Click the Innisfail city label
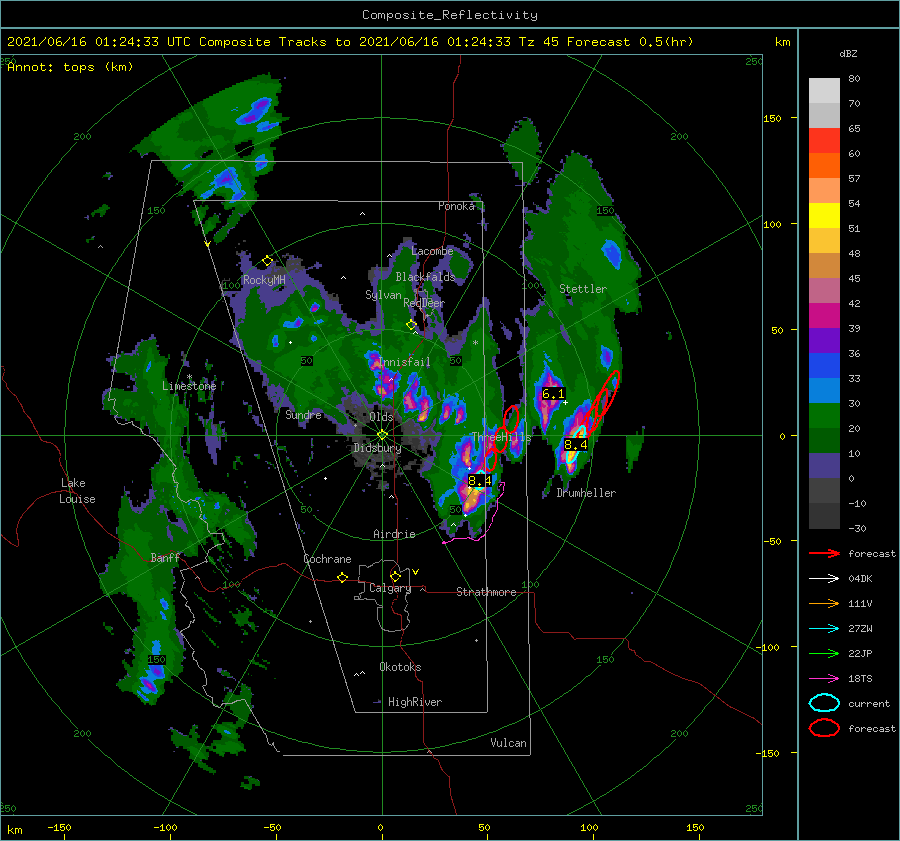 tap(404, 362)
